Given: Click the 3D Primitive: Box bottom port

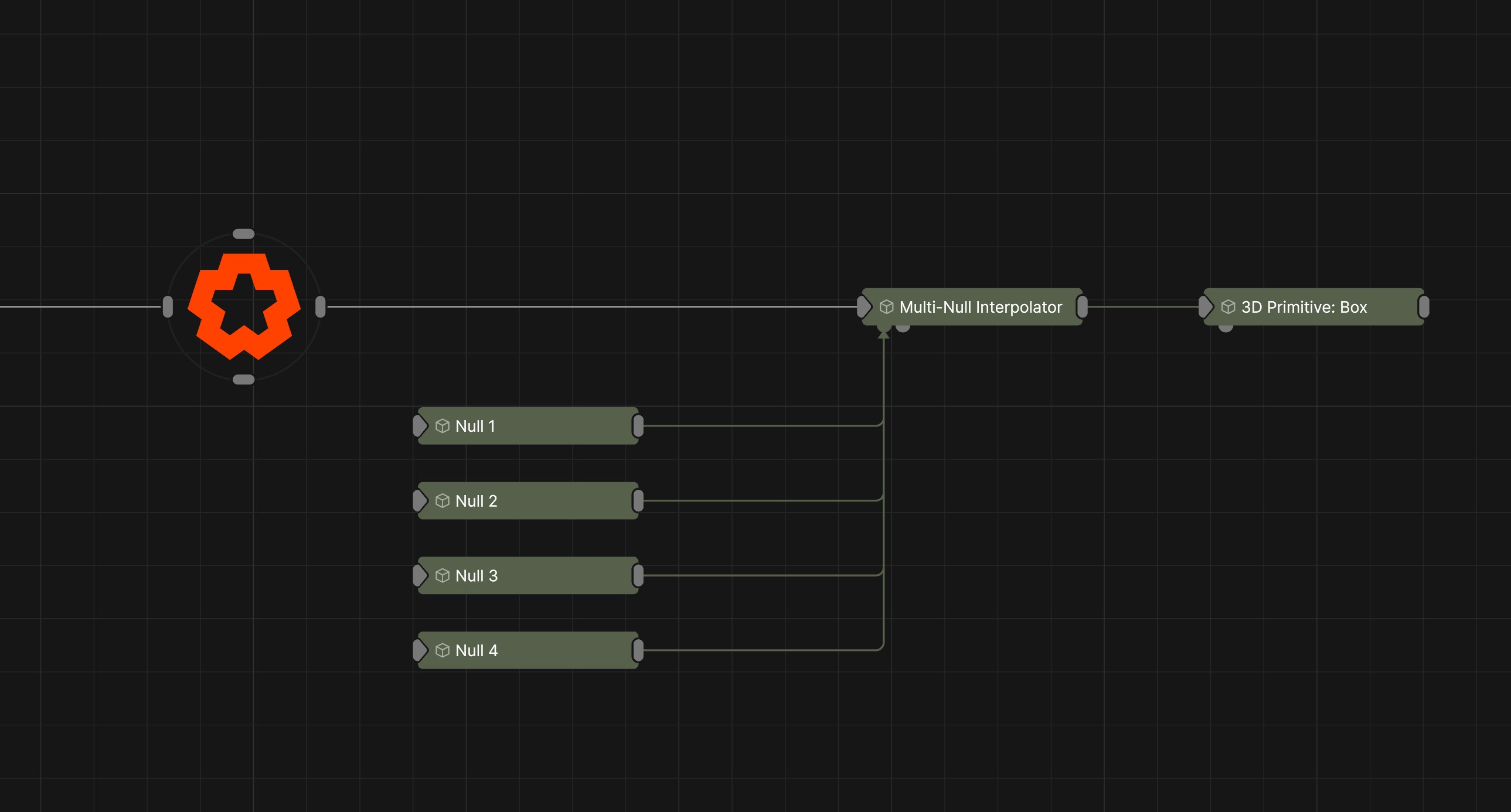Looking at the screenshot, I should [x=1226, y=327].
